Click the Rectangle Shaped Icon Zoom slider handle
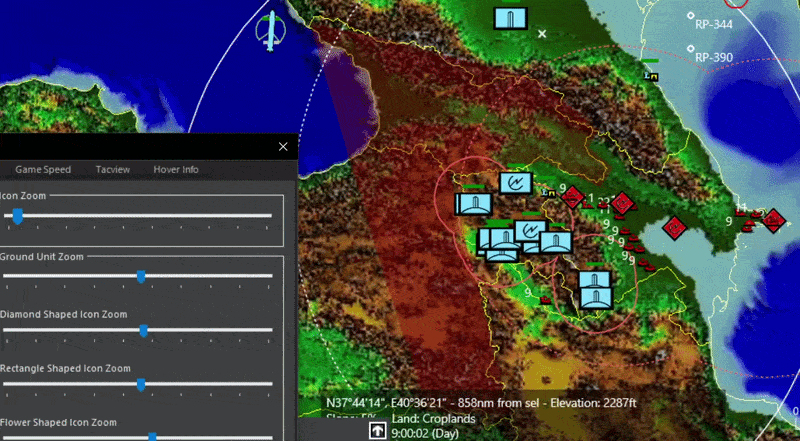Viewport: 800px width, 441px height. [141, 385]
